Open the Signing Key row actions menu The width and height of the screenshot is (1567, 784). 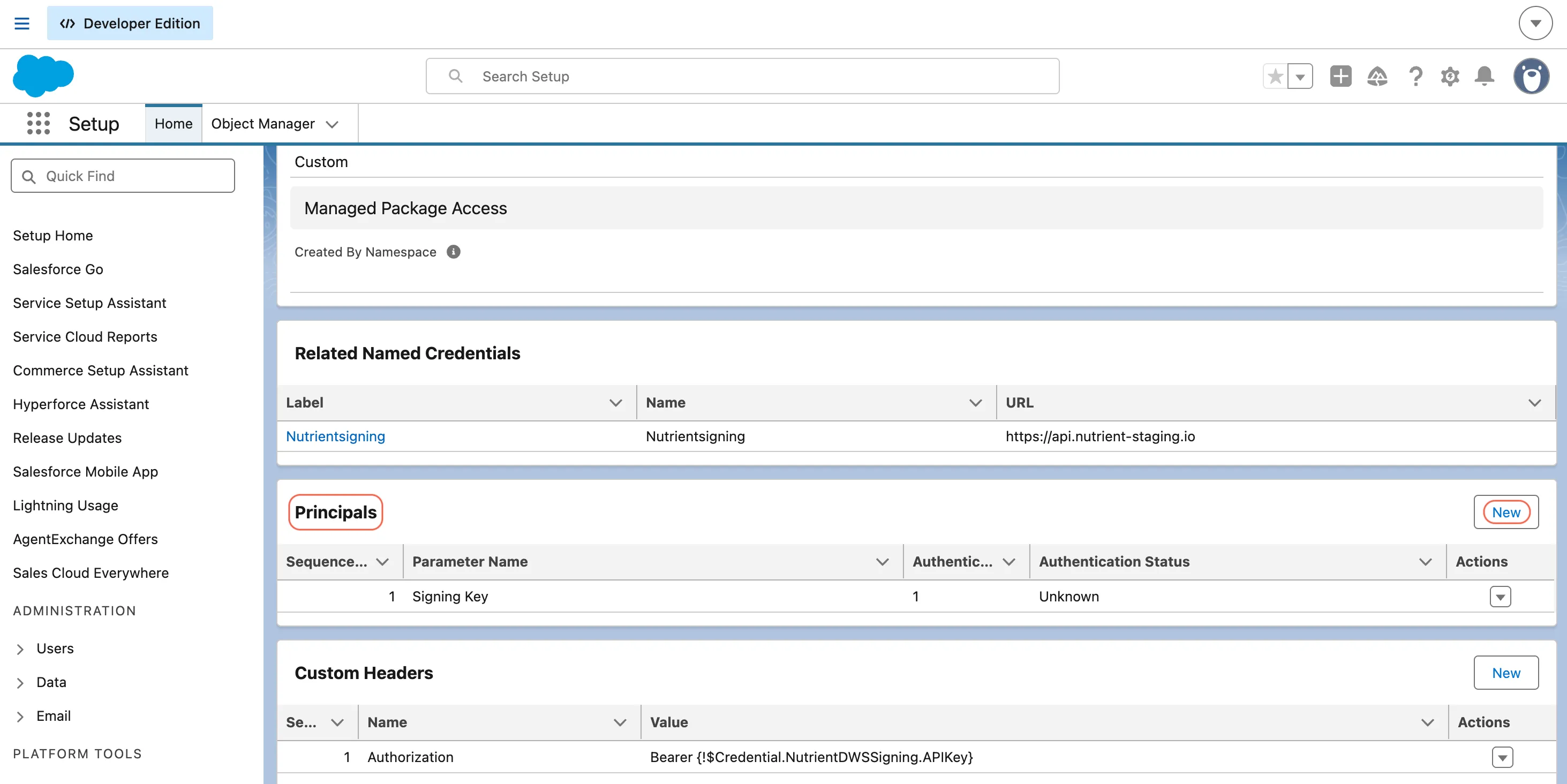[1500, 597]
